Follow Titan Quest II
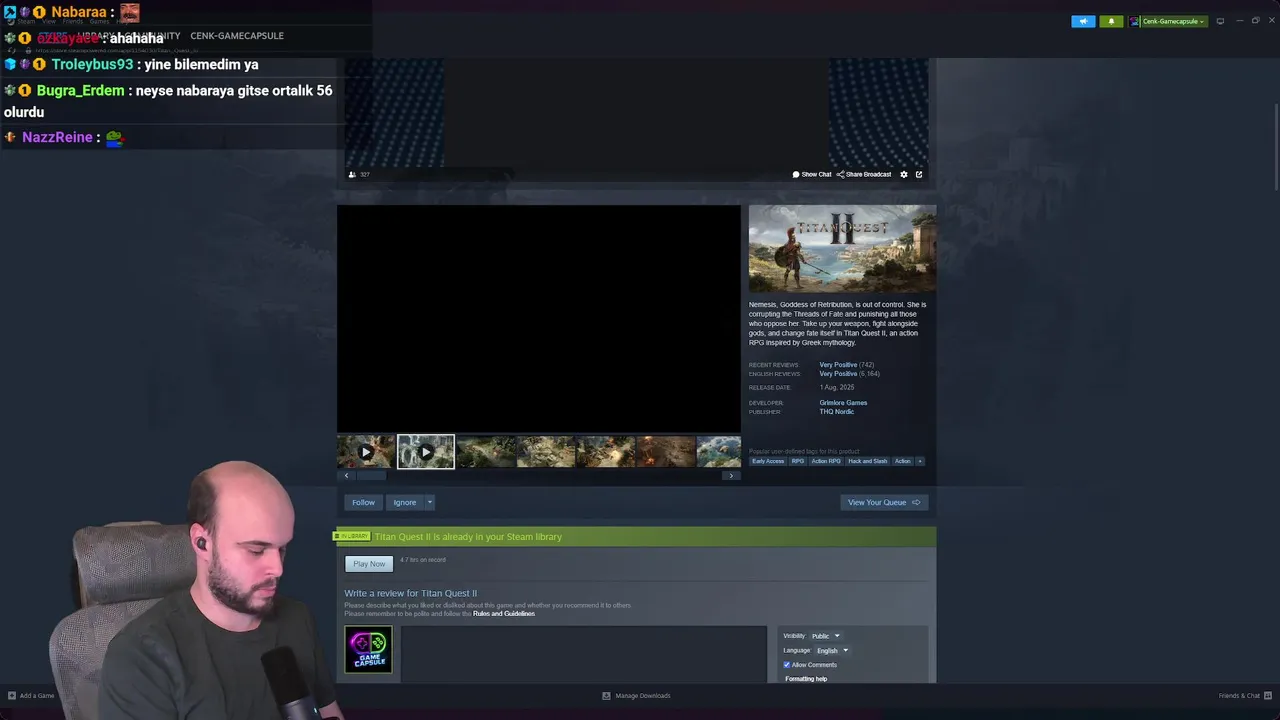 [x=363, y=503]
